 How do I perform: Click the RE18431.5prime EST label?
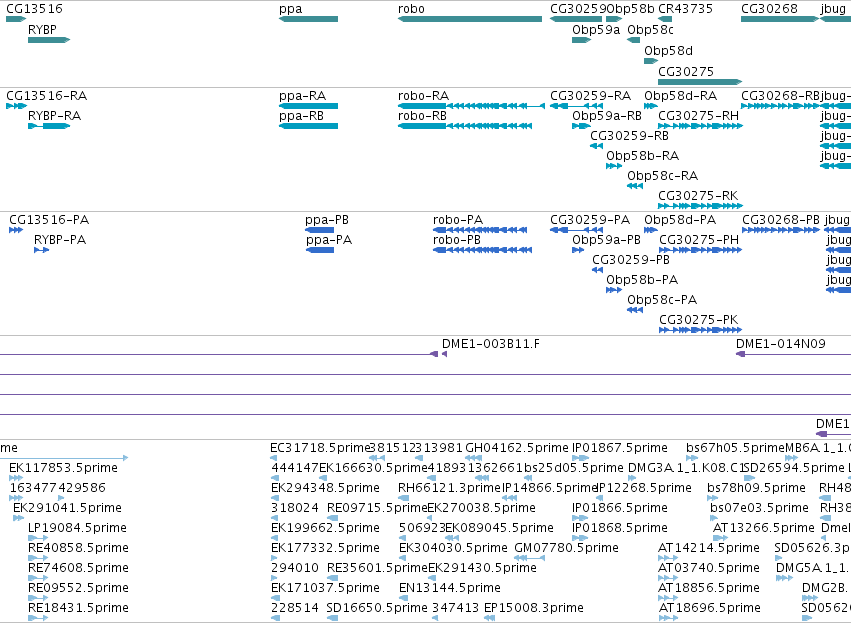point(78,608)
